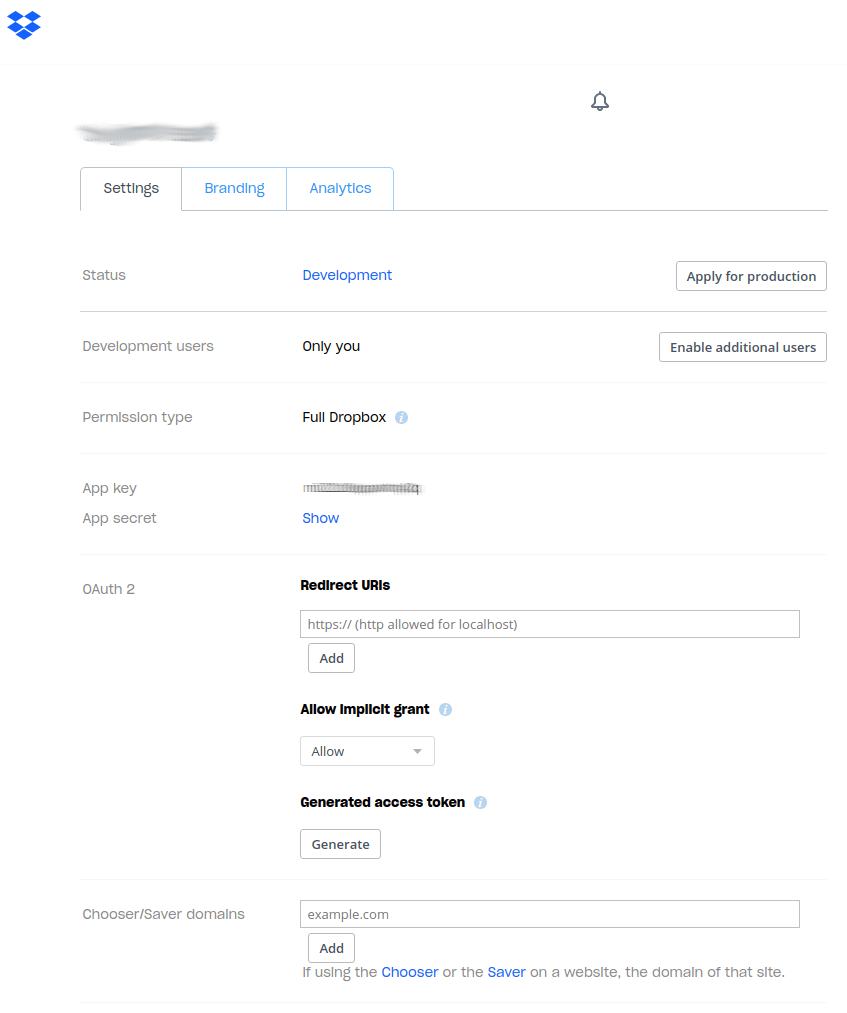The height and width of the screenshot is (1013, 847).
Task: Open the Chooser link
Action: [x=410, y=972]
